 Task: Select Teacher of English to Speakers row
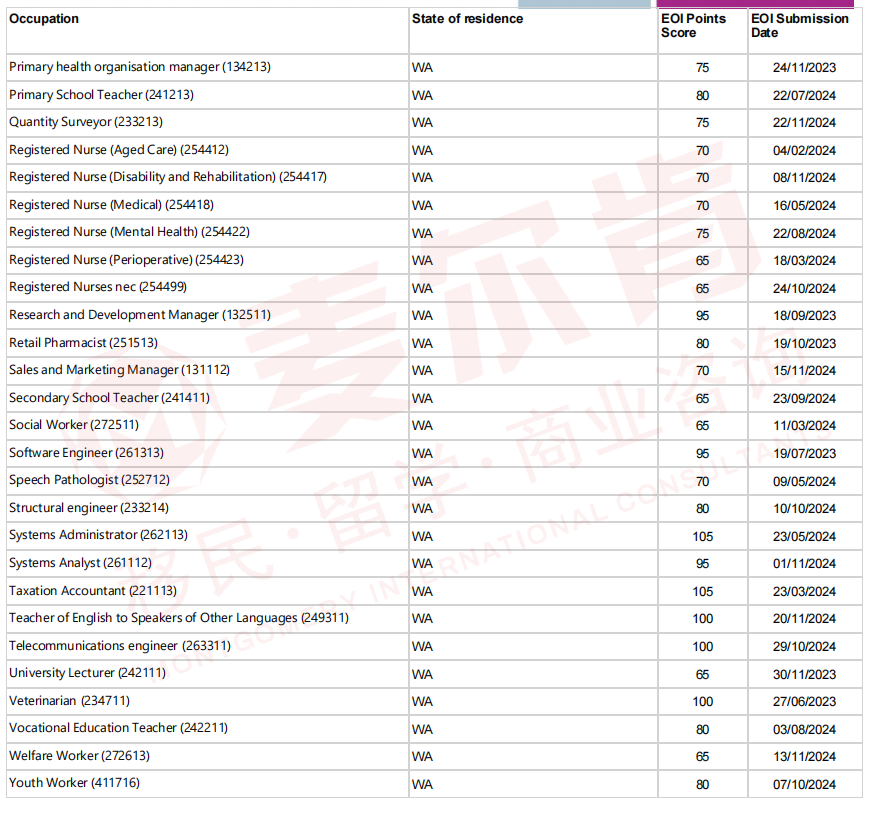click(434, 619)
